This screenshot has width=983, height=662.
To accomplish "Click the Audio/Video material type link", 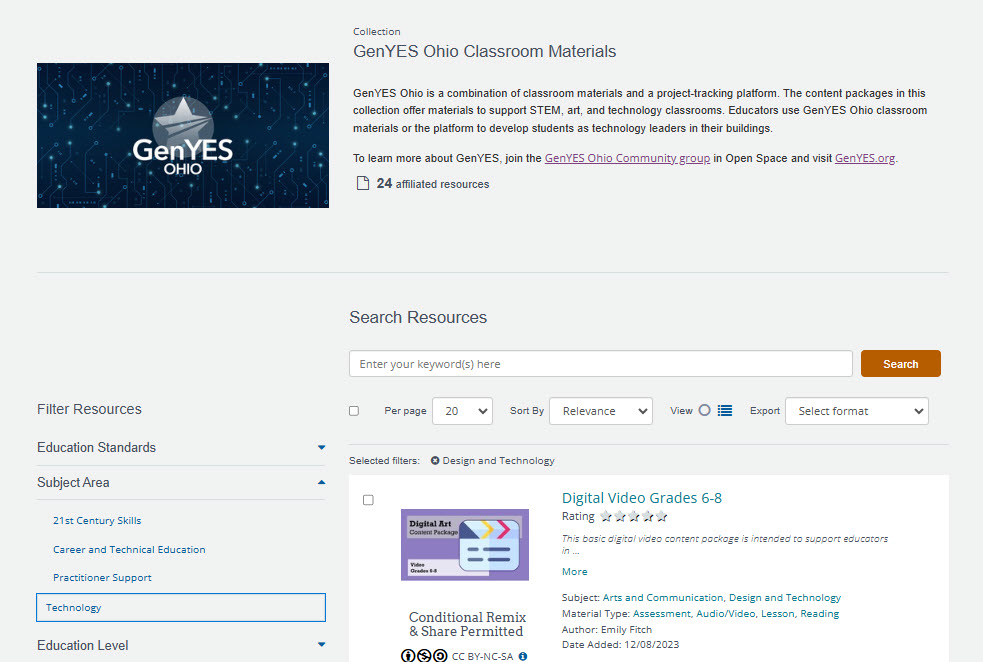I will 726,614.
